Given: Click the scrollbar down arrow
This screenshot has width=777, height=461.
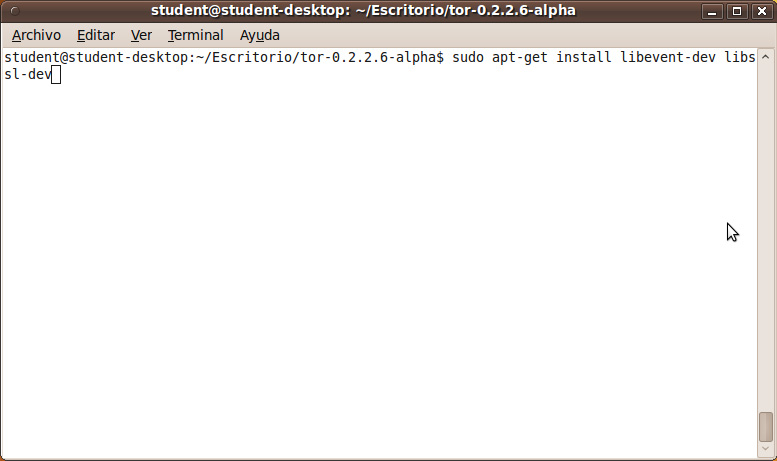Looking at the screenshot, I should click(x=766, y=449).
